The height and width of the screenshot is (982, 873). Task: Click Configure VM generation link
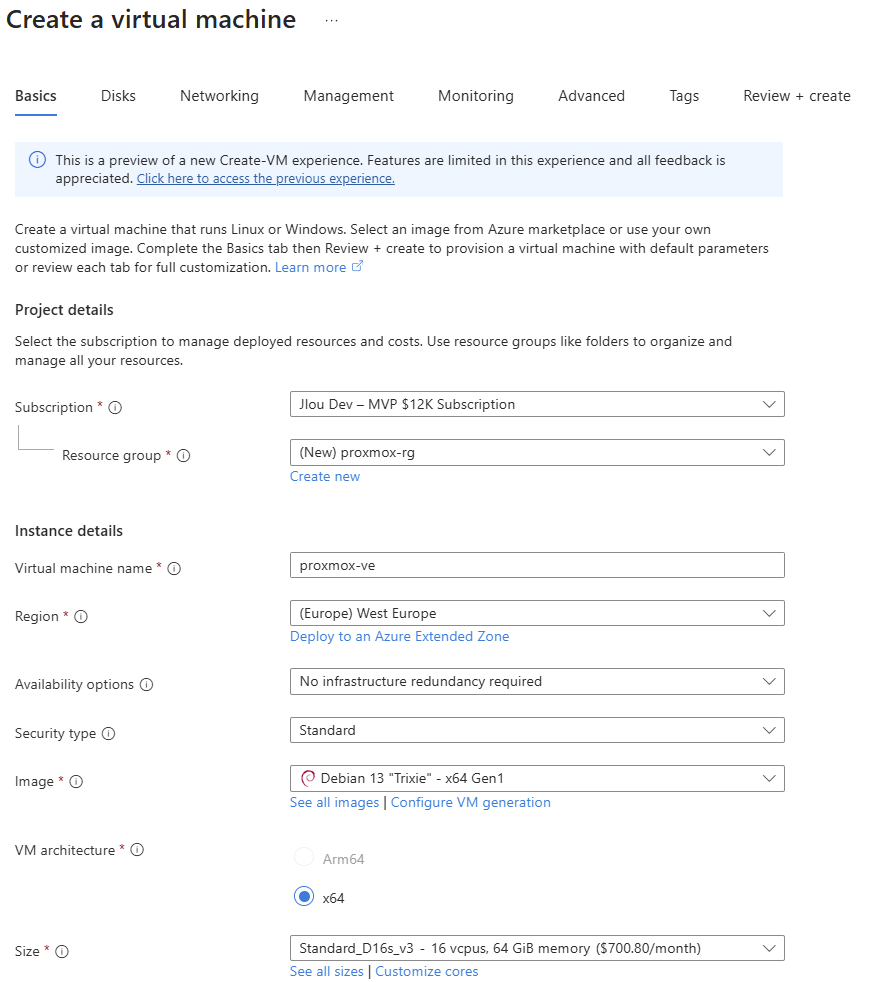click(x=471, y=802)
